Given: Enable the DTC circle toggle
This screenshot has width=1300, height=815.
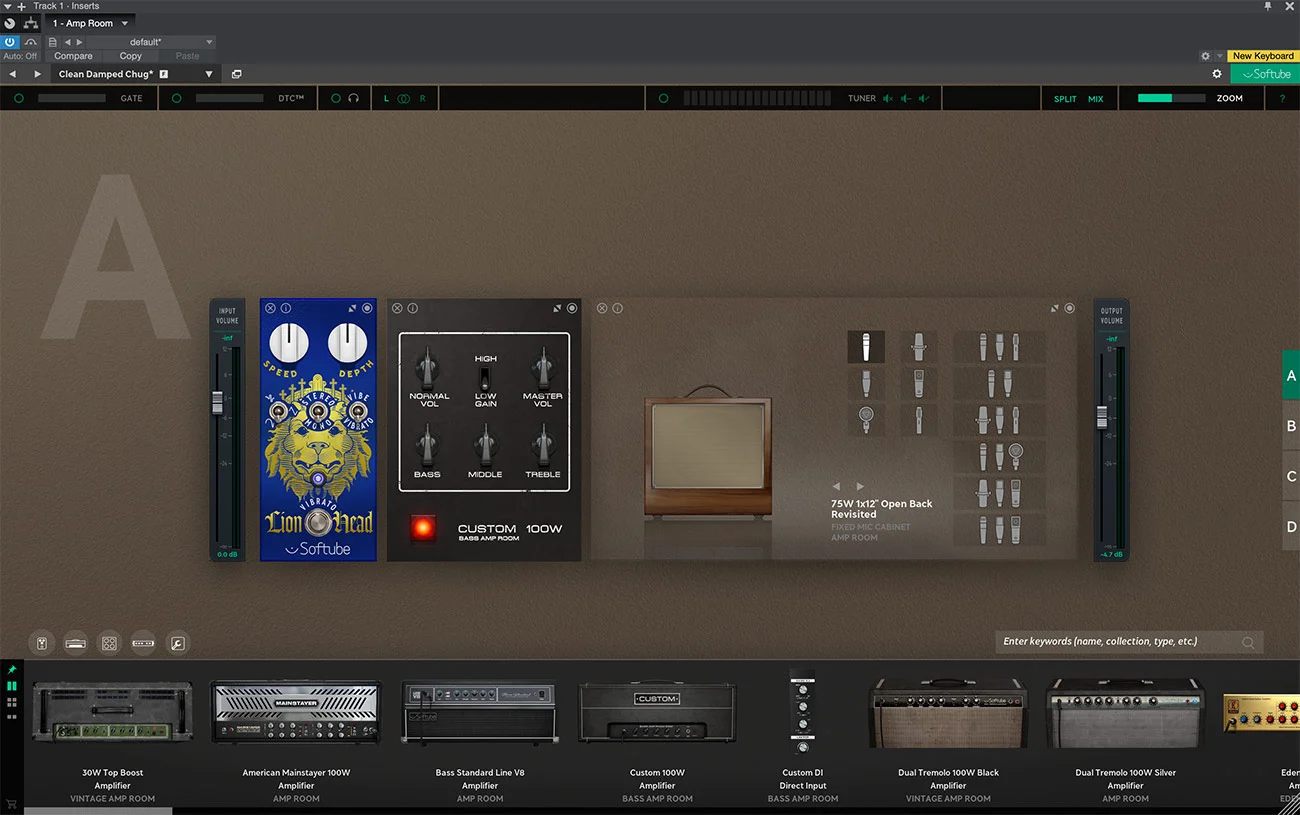Looking at the screenshot, I should [177, 98].
